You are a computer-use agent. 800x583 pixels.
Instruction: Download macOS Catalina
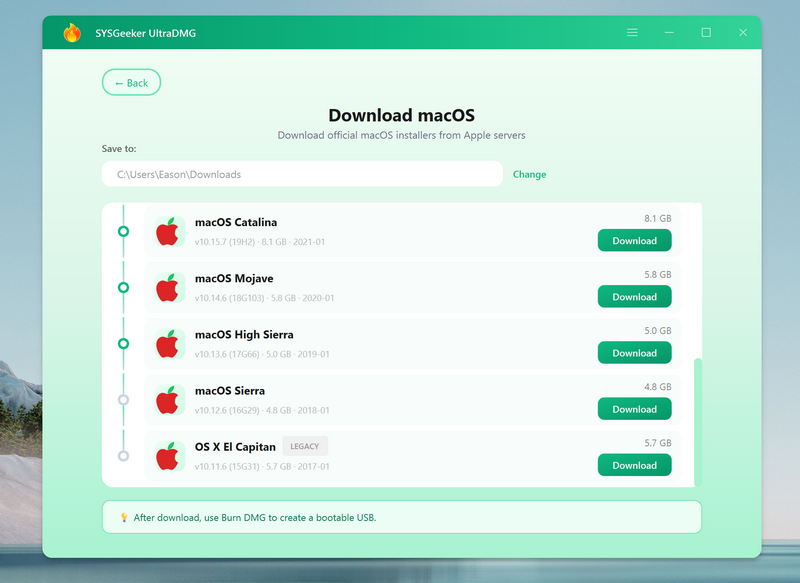(634, 240)
